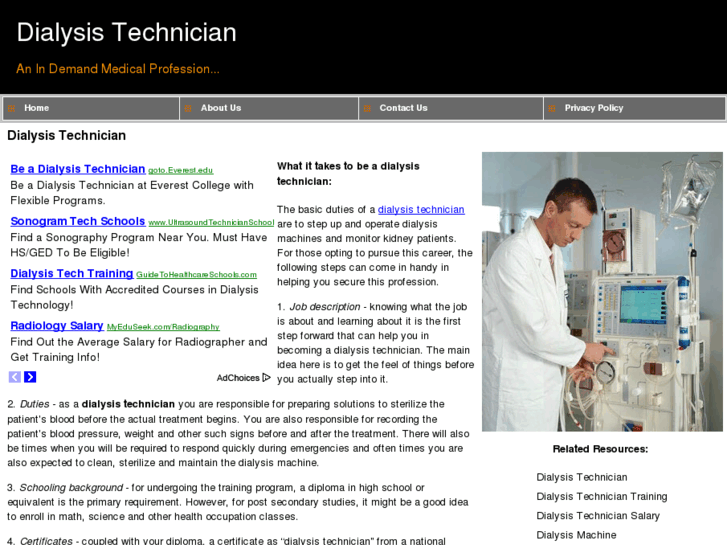
Task: Click 'Find a Sonography Program Near You' description
Action: pos(139,245)
